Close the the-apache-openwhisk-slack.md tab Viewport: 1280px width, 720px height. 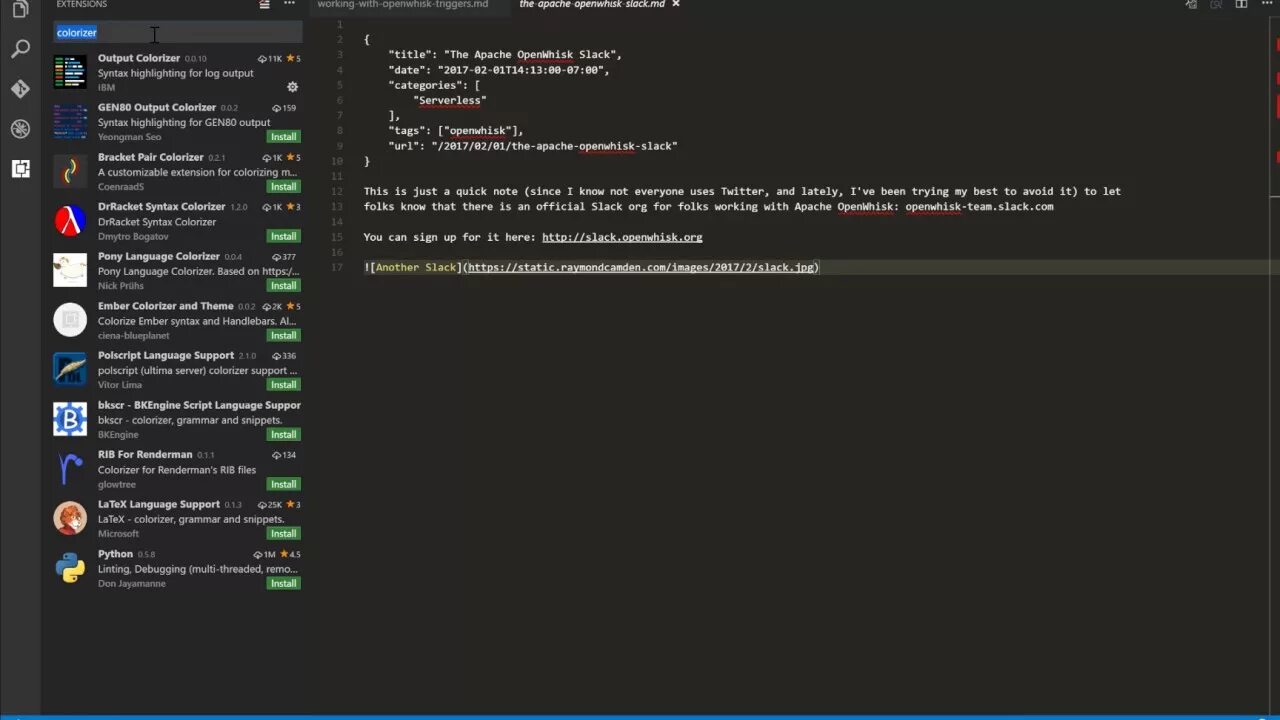coord(675,4)
